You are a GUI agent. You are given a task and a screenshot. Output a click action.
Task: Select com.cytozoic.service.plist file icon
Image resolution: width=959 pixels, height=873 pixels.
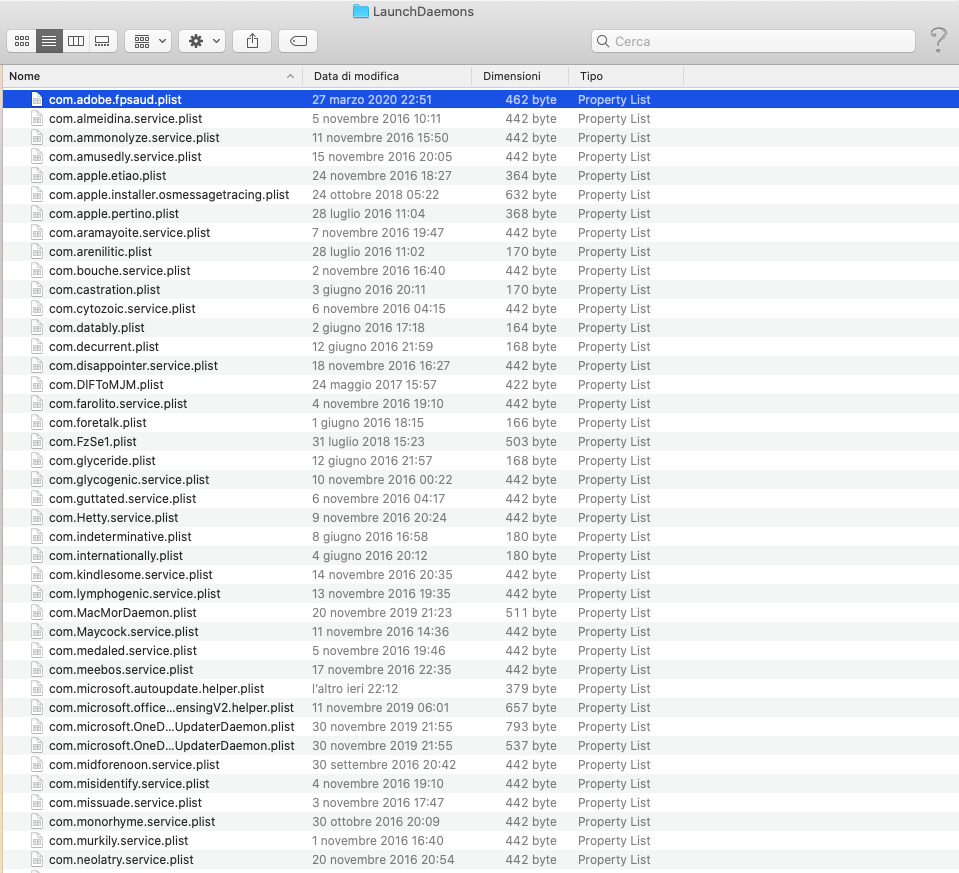point(37,308)
